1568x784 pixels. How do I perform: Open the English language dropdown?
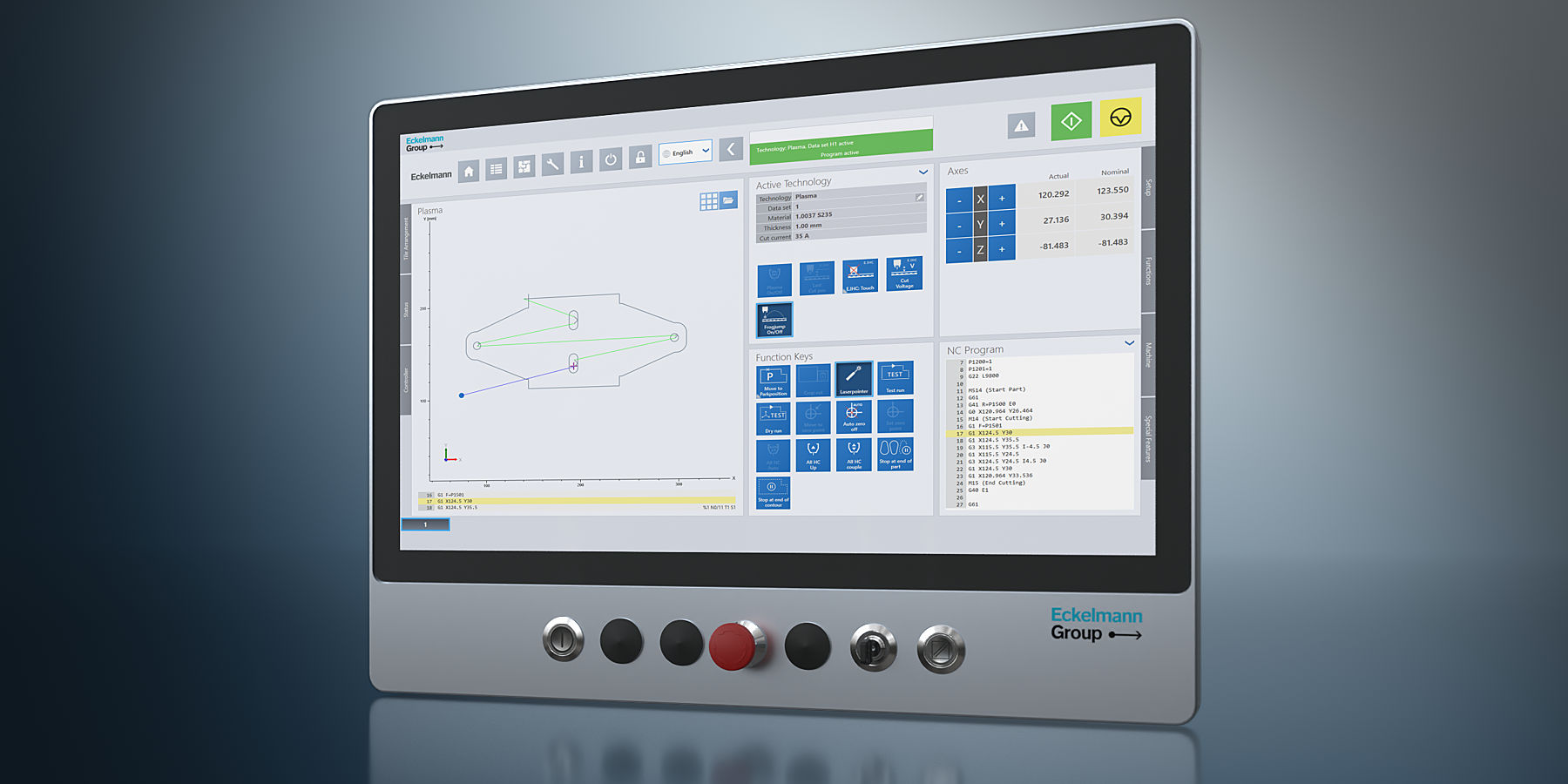[684, 153]
